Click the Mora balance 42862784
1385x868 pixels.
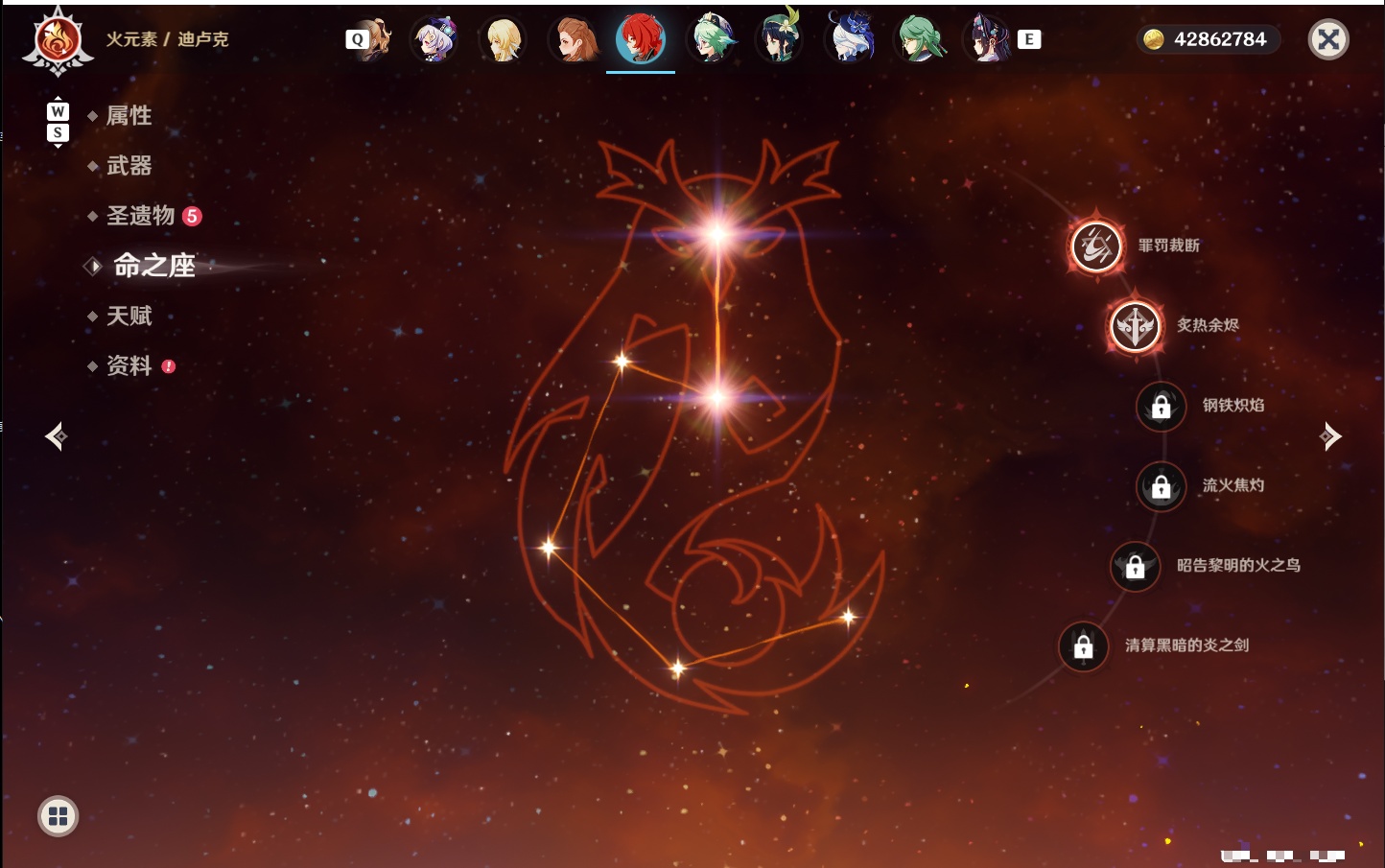pyautogui.click(x=1220, y=39)
